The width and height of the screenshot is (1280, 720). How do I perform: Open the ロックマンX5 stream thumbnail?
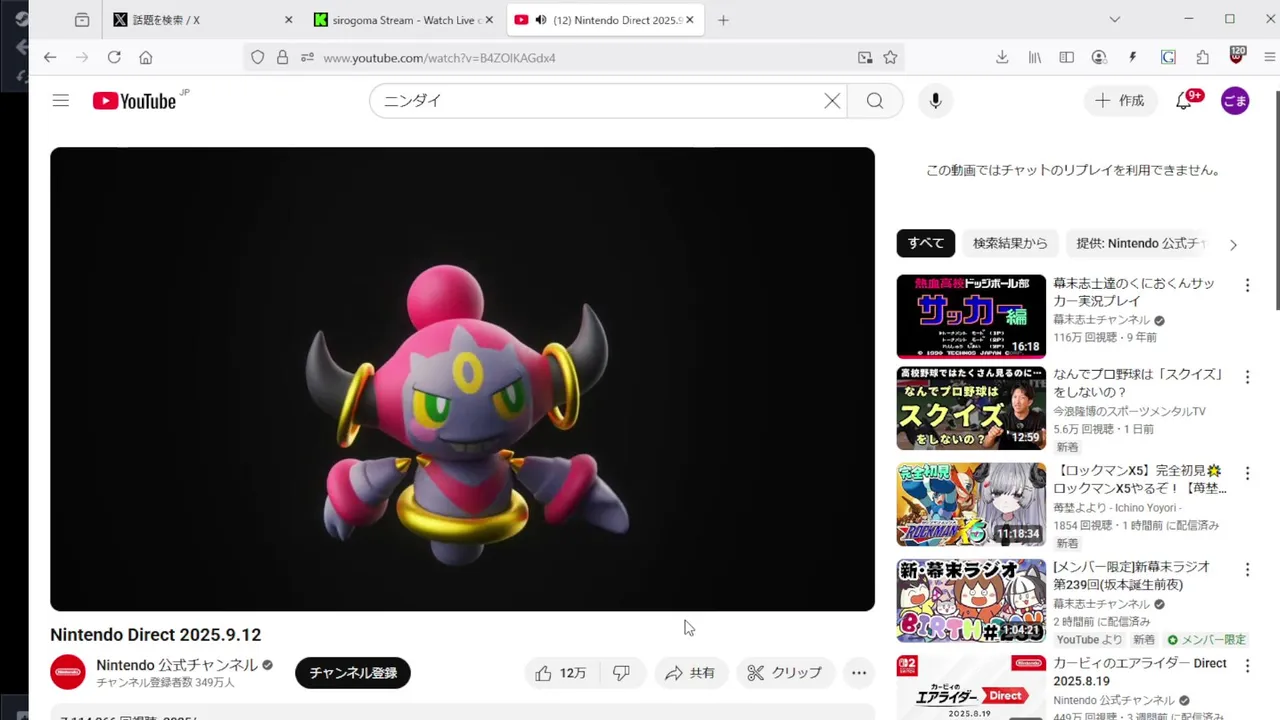tap(971, 504)
